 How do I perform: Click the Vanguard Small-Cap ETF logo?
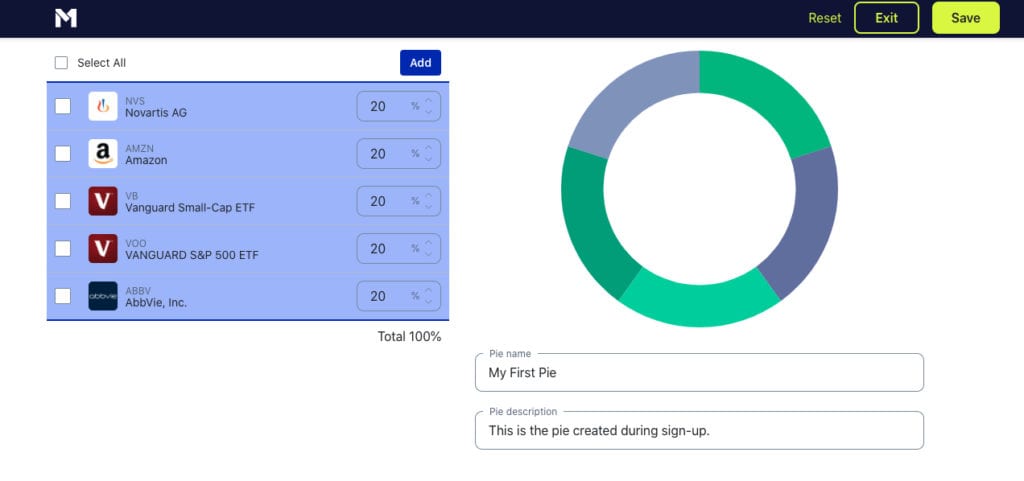(x=103, y=201)
